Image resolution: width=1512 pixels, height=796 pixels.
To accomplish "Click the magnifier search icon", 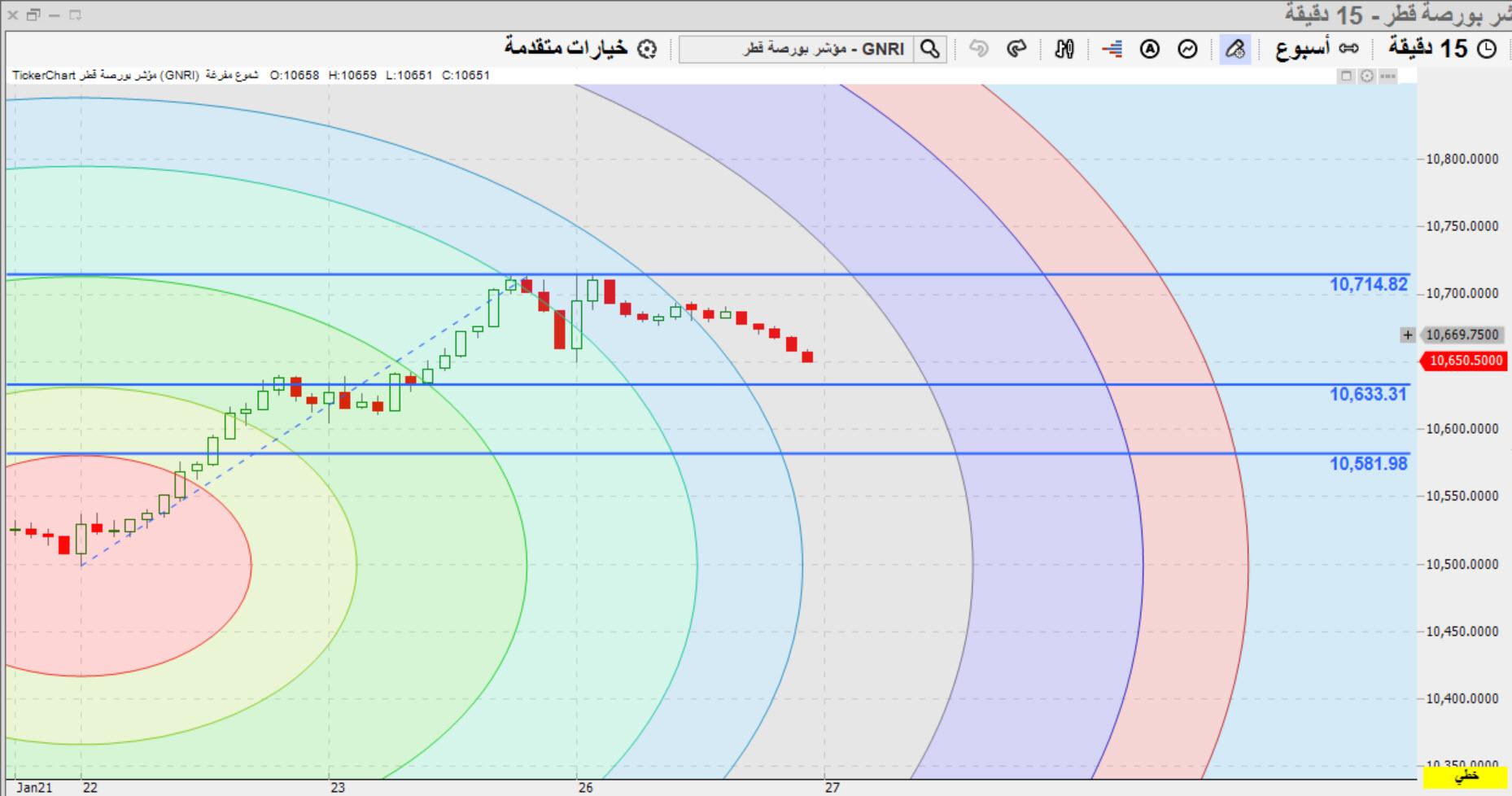I will [x=930, y=49].
